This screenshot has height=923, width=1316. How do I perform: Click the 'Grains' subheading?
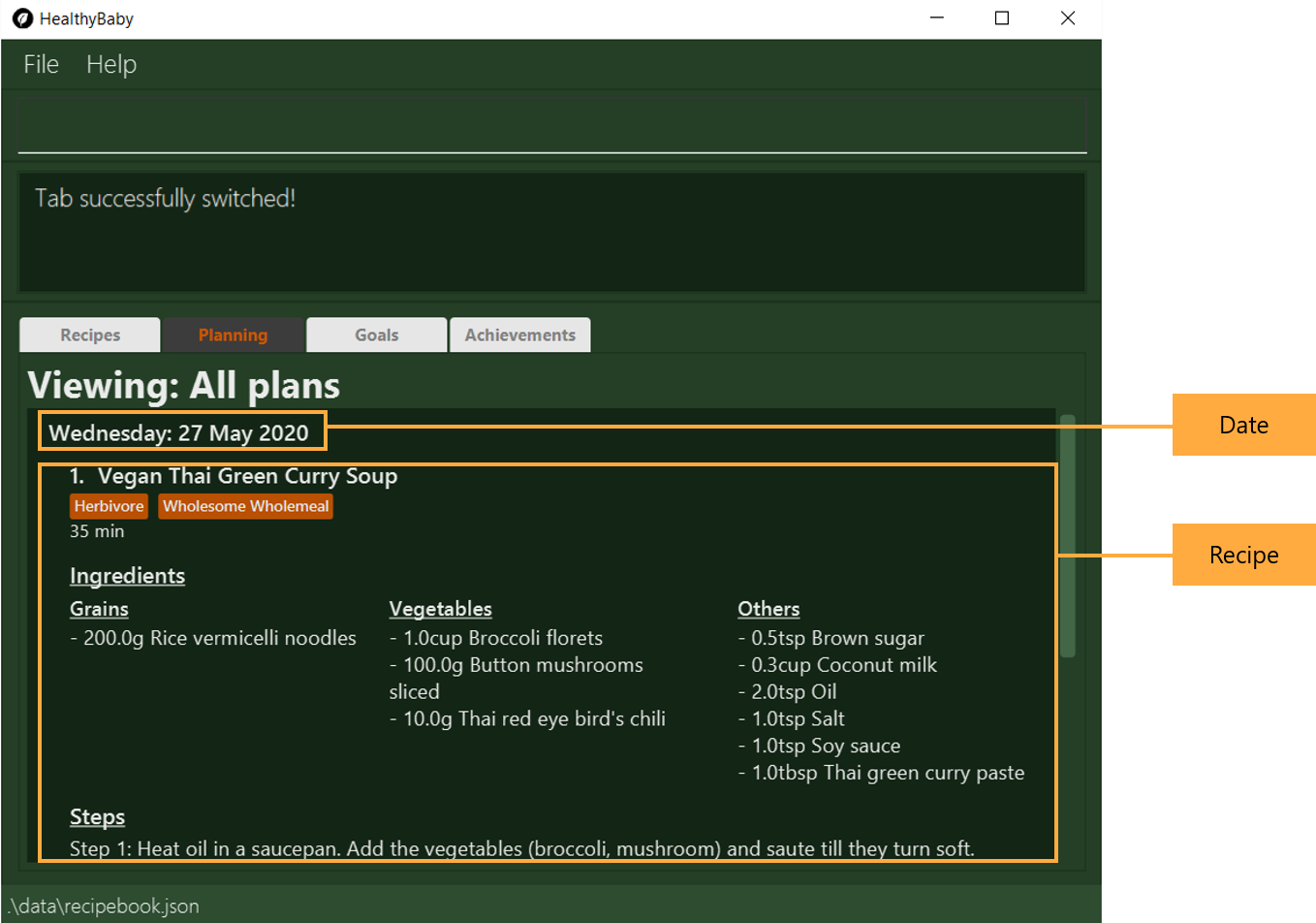99,609
